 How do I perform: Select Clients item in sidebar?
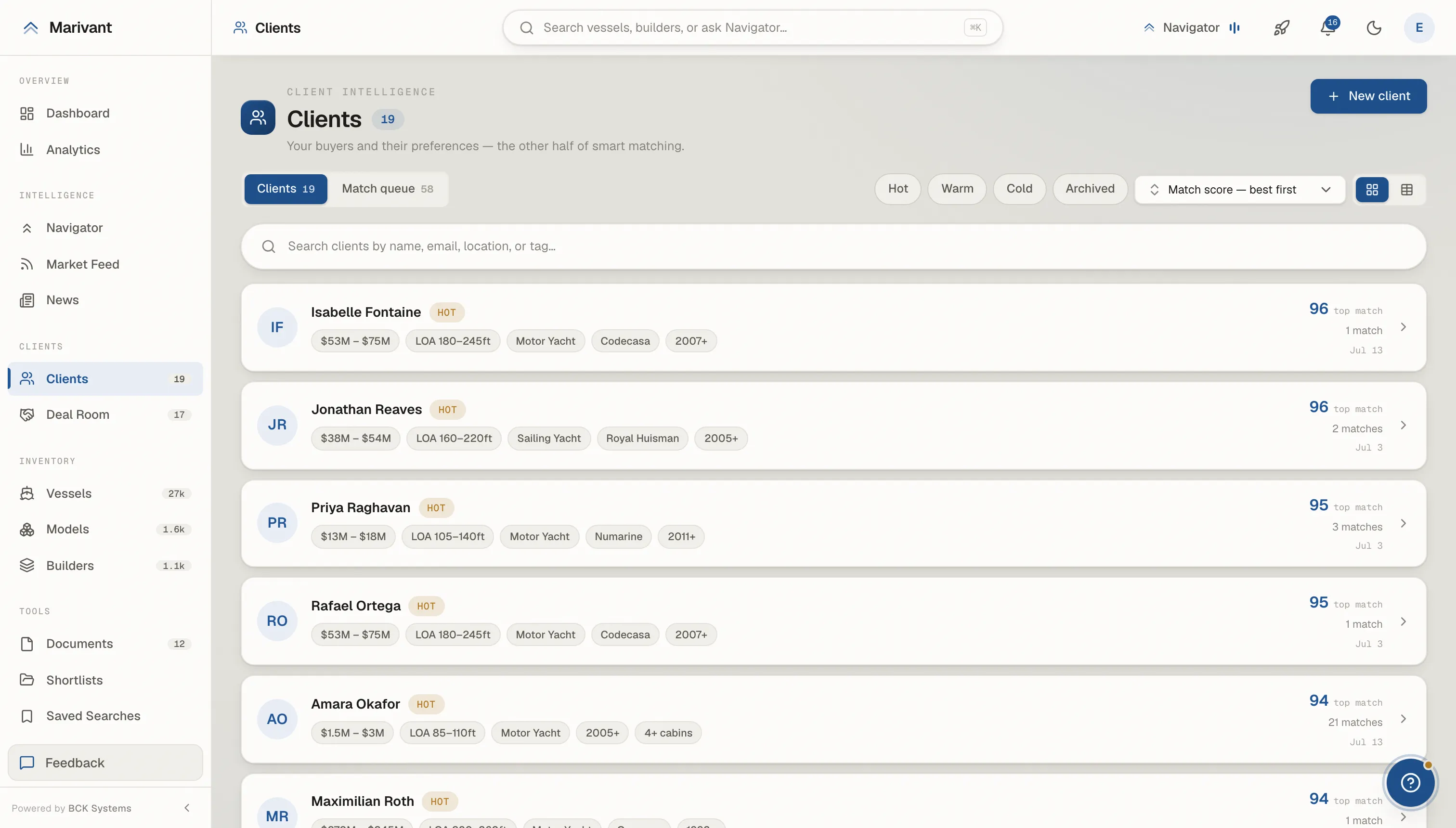tap(105, 379)
